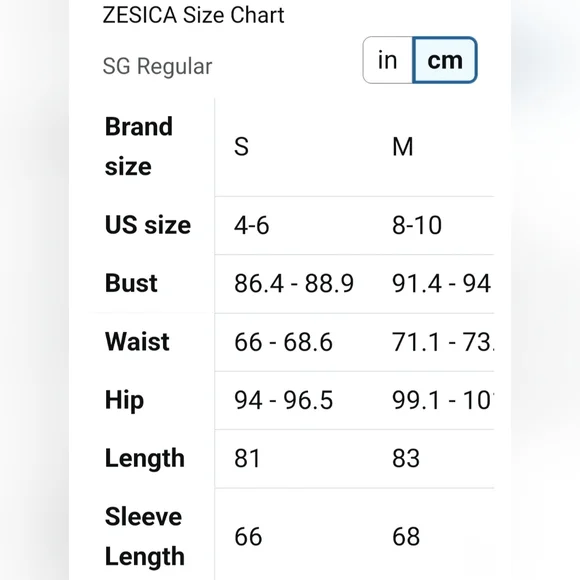This screenshot has width=580, height=580.
Task: Select the S brand size column header
Action: tap(242, 147)
